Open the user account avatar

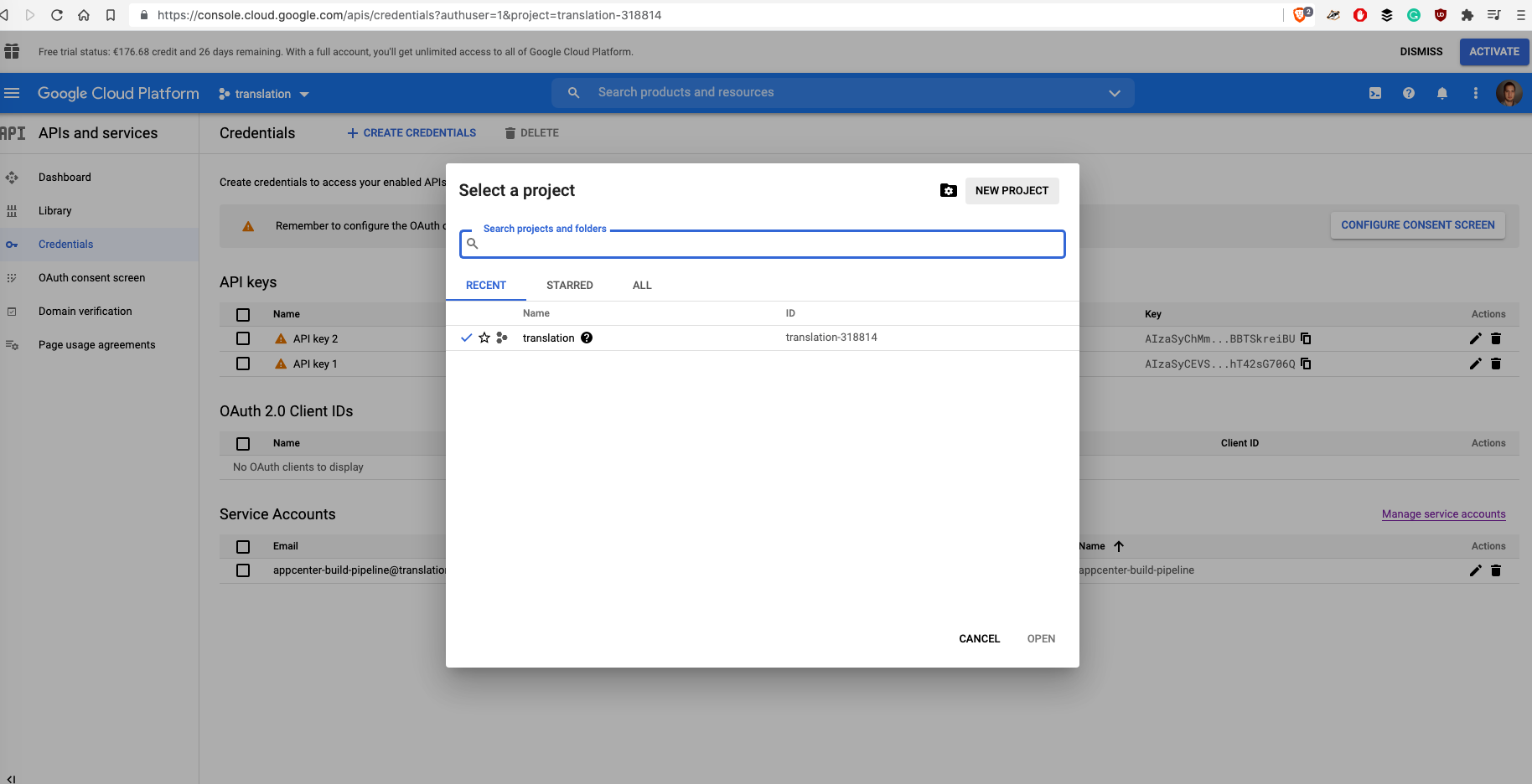(x=1509, y=93)
